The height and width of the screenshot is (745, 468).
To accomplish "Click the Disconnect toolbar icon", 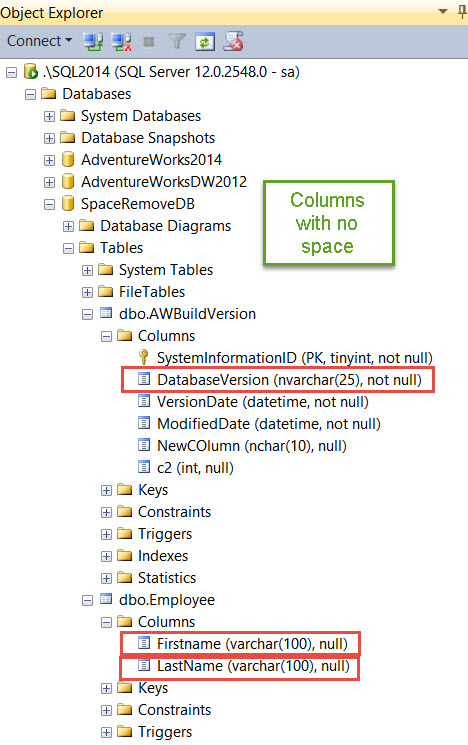I will tap(122, 42).
